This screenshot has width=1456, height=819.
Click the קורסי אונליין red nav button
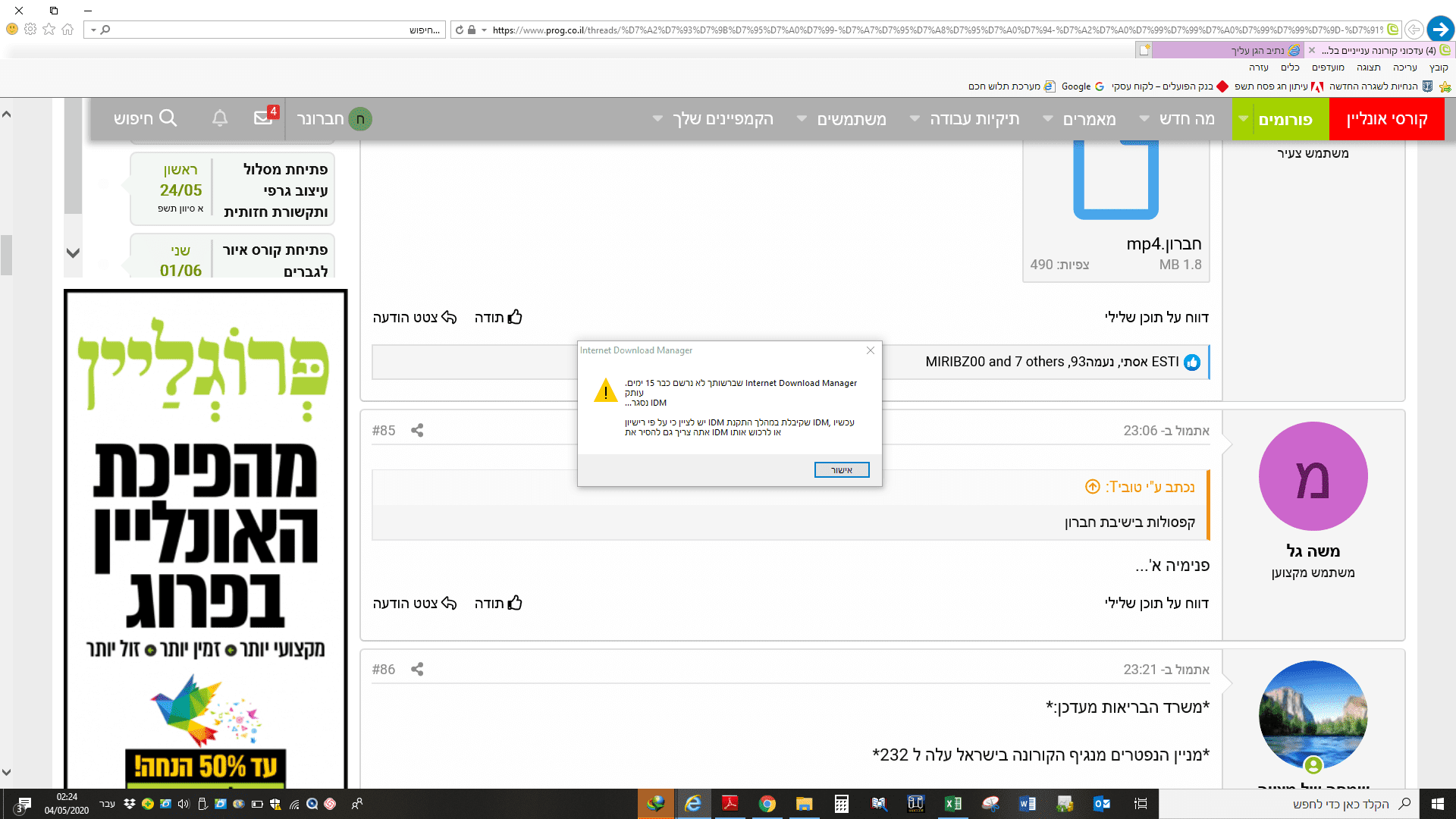[x=1386, y=119]
